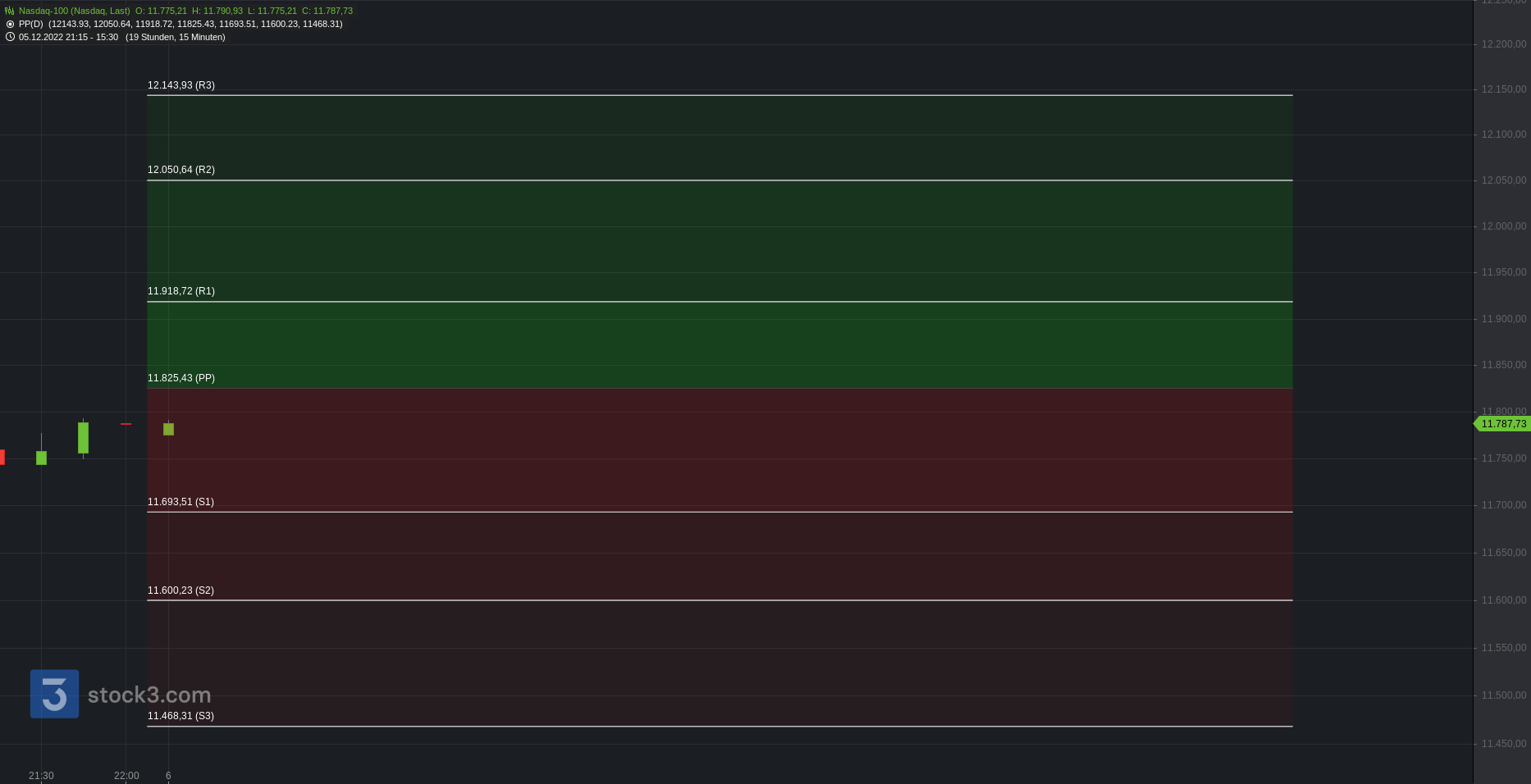This screenshot has height=784, width=1531.
Task: Select the Nasdaq-100 (Nasdaq, Last) legend label
Action: point(74,11)
